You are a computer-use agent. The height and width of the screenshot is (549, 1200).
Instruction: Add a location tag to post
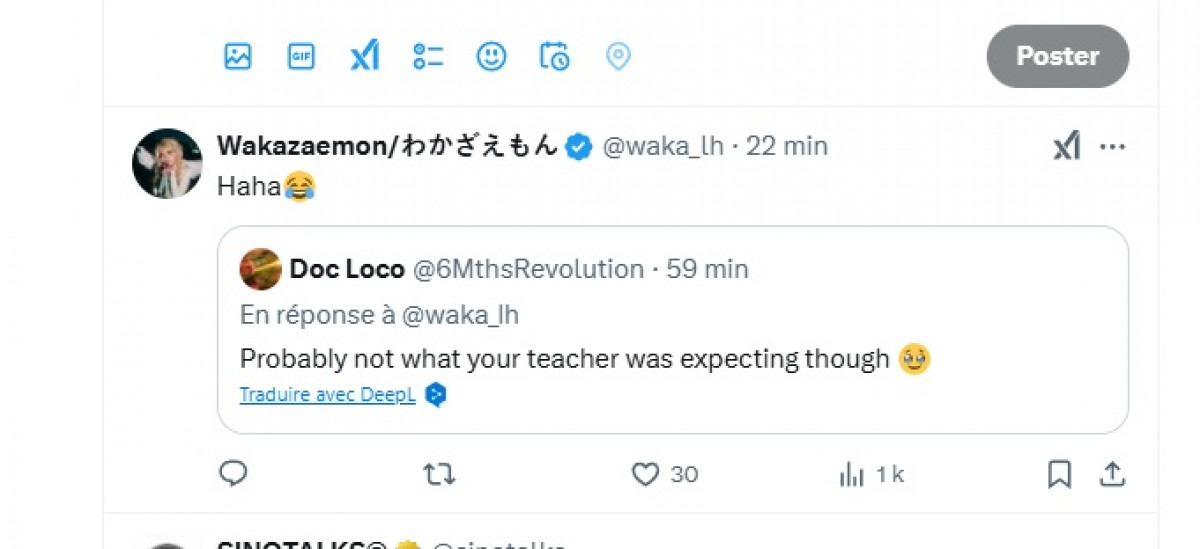[618, 57]
